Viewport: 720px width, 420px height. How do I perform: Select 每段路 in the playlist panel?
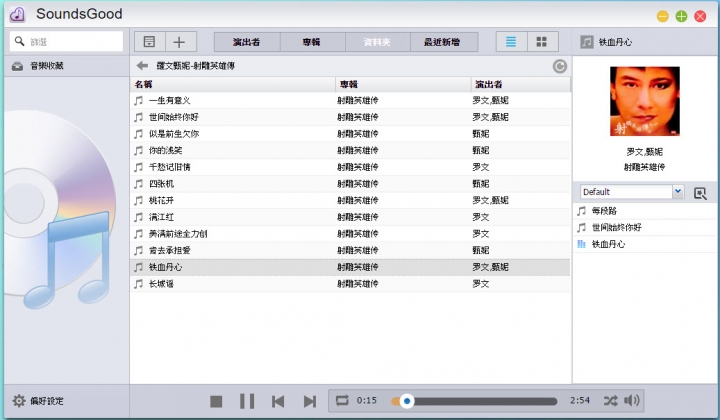click(x=645, y=211)
